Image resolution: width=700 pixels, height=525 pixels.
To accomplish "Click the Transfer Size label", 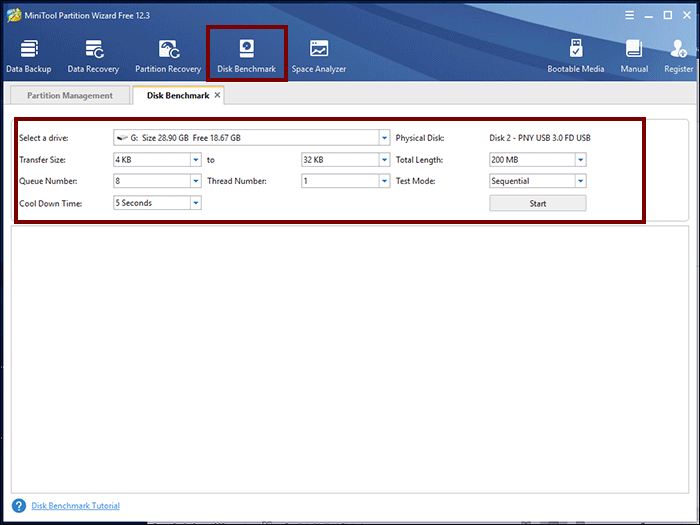I will click(x=42, y=160).
